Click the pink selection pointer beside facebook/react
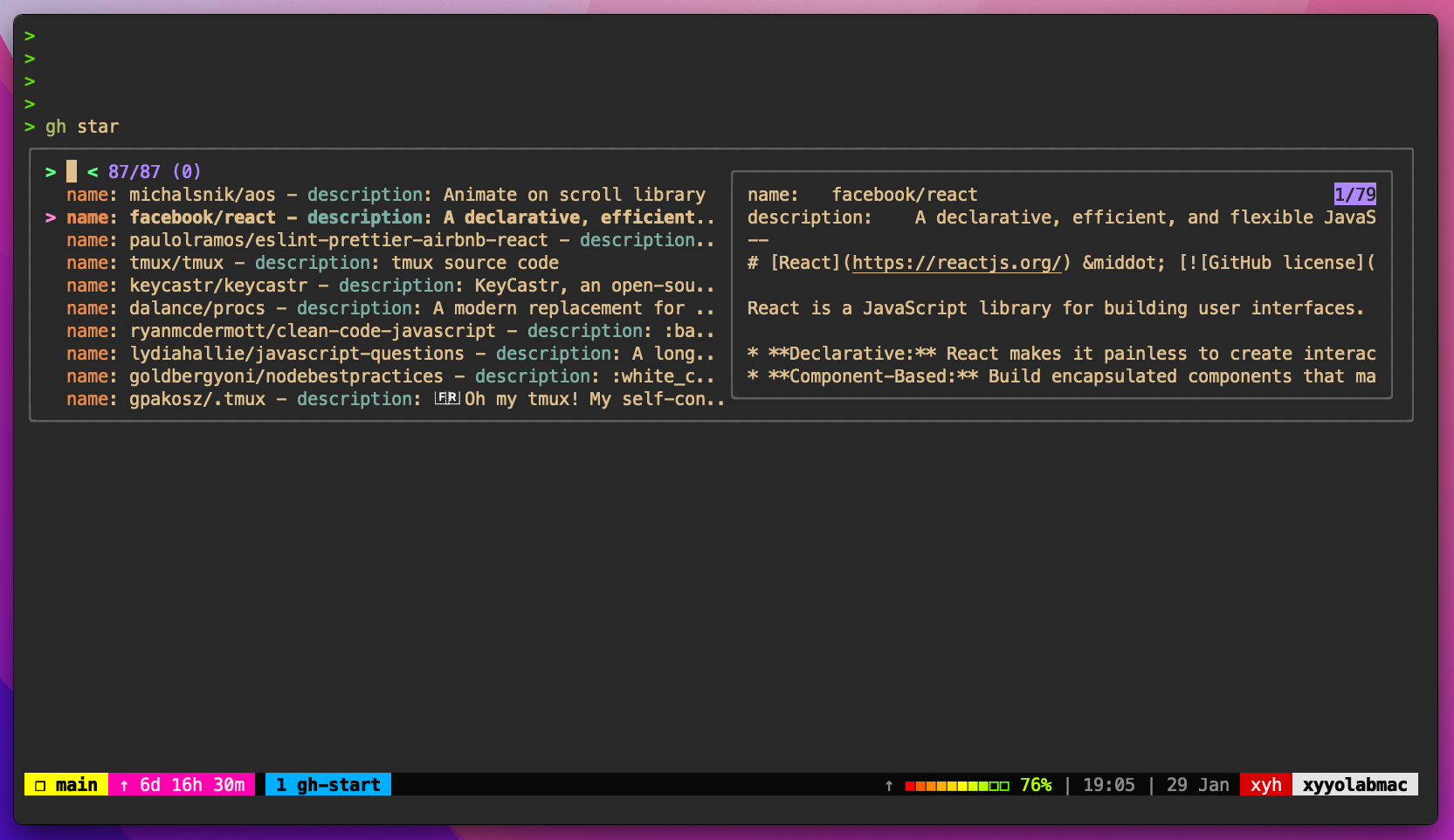The width and height of the screenshot is (1454, 840). 51,217
